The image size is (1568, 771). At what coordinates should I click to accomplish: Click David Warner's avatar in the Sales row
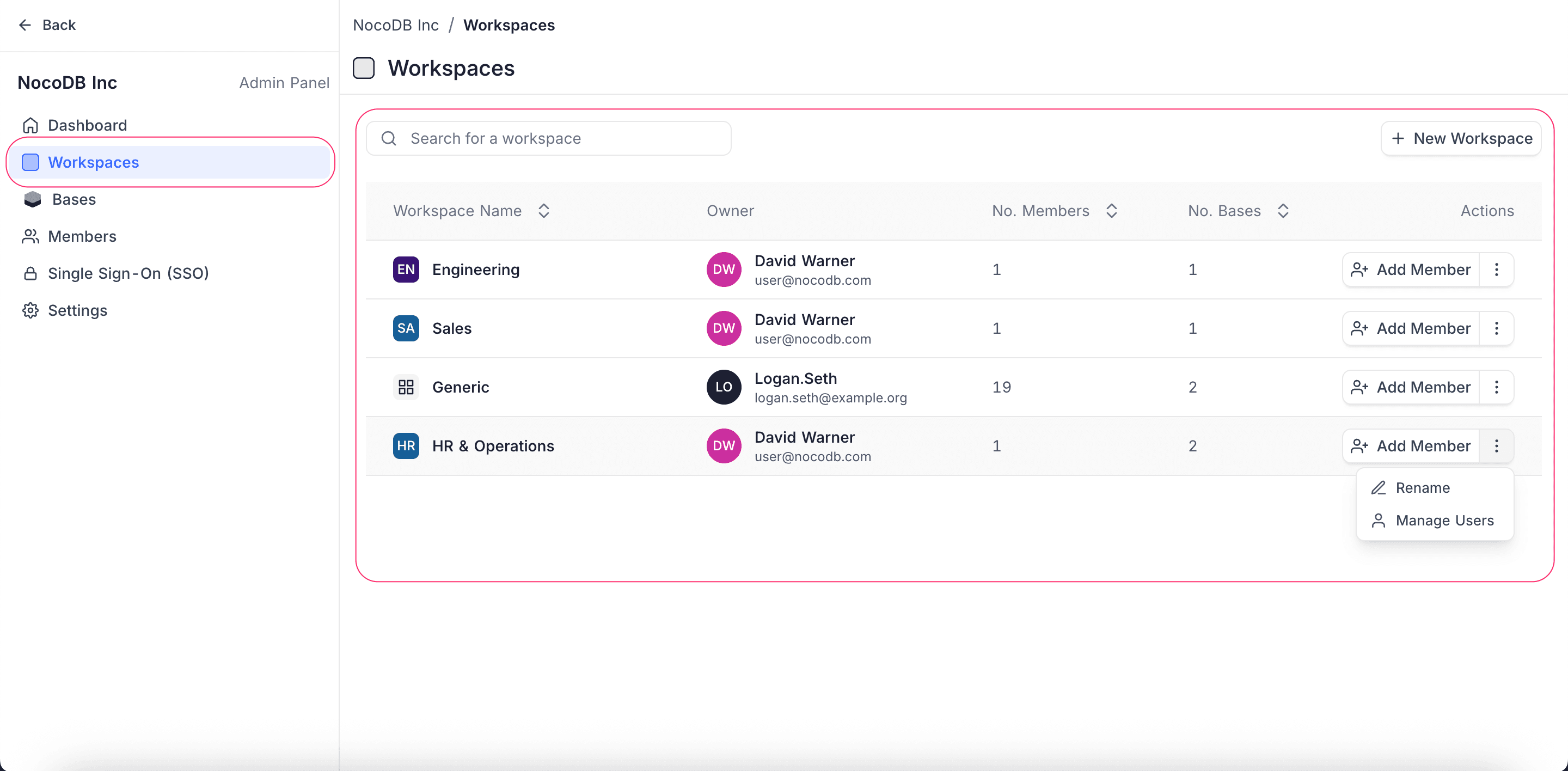723,329
